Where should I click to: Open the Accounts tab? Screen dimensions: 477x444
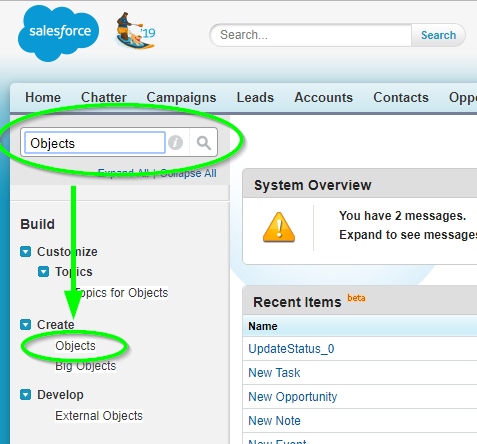tap(323, 98)
